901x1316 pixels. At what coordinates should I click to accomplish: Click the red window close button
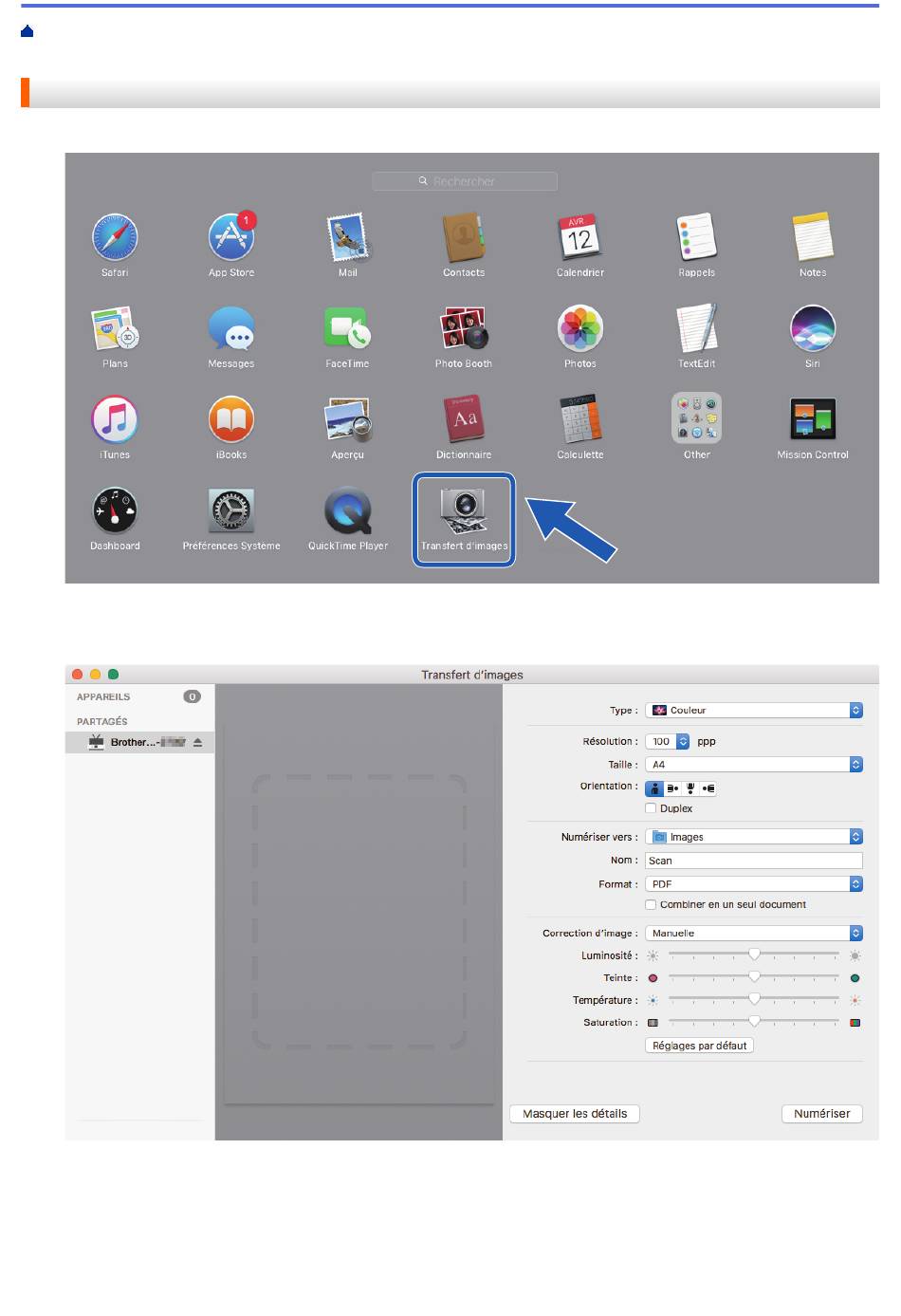tap(78, 675)
